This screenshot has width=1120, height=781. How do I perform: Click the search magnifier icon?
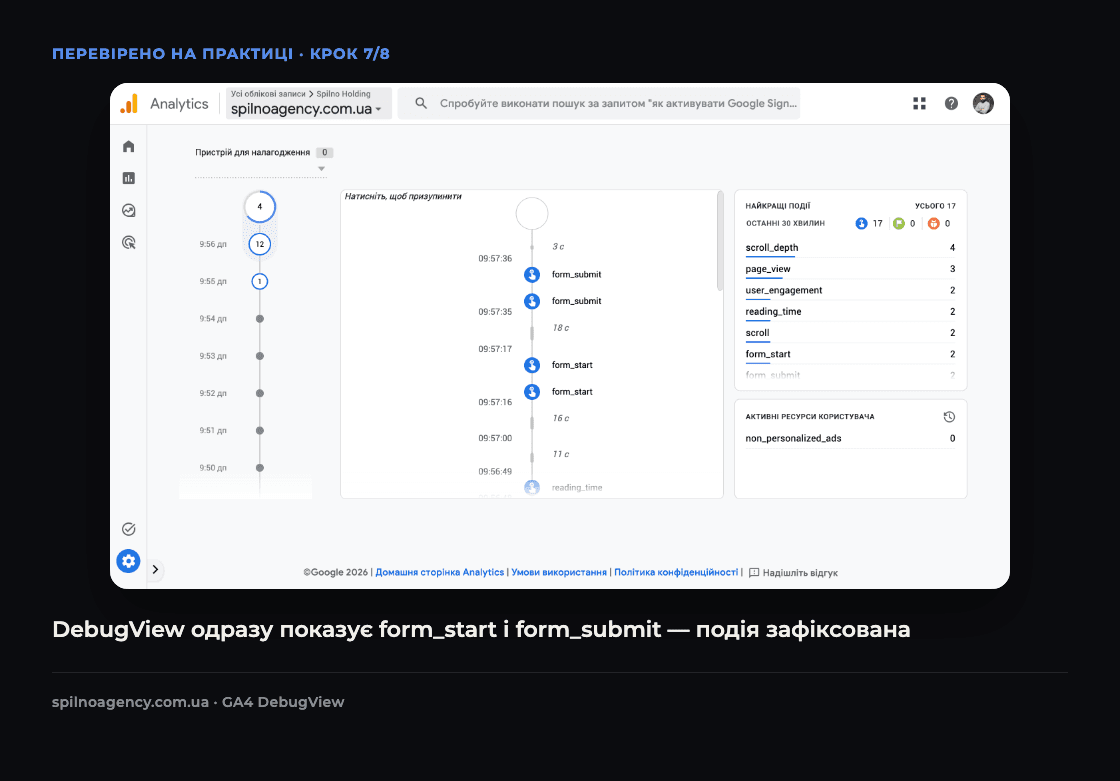(421, 104)
